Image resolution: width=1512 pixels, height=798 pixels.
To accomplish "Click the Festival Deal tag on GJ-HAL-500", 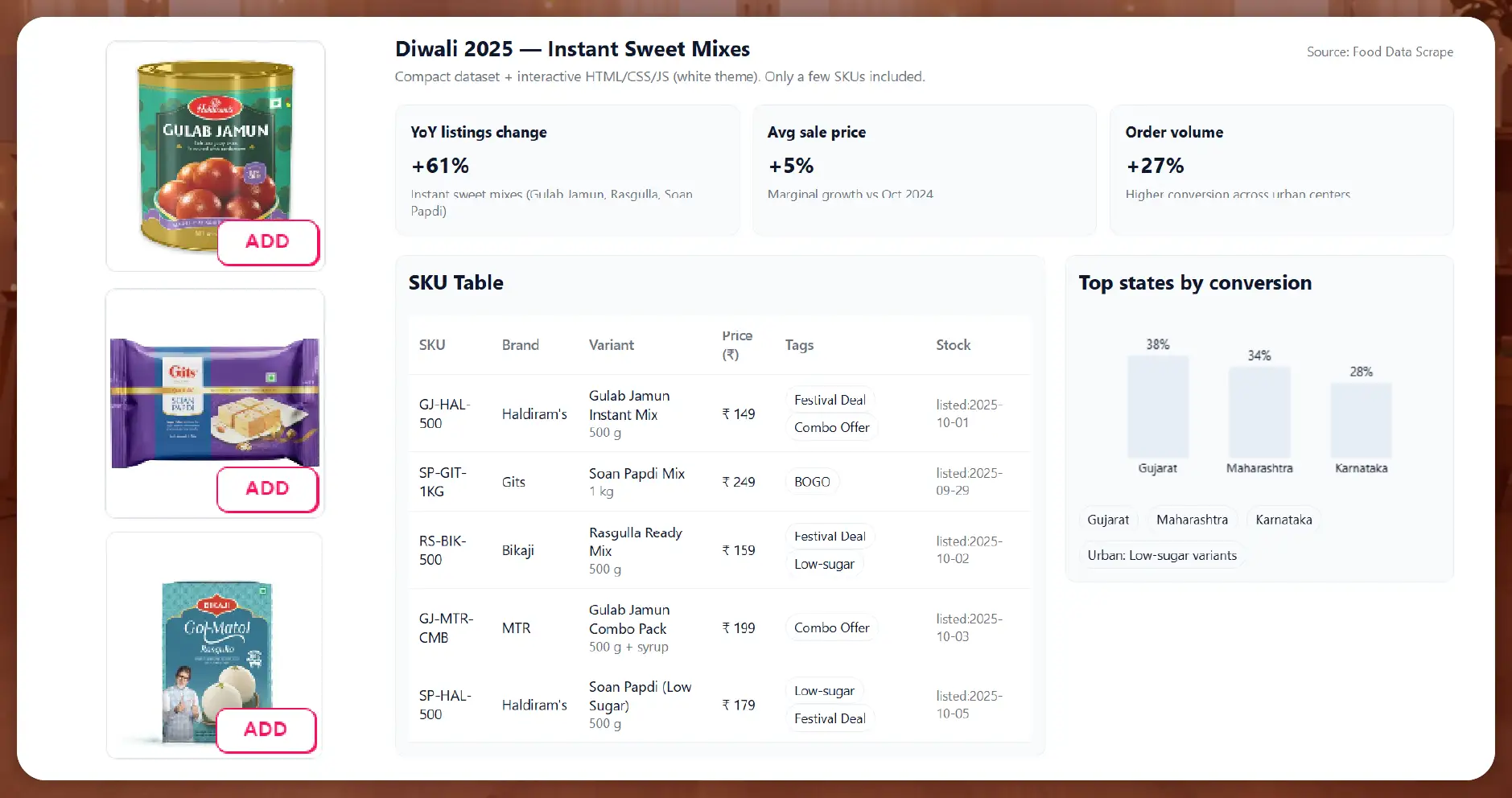I will click(830, 400).
